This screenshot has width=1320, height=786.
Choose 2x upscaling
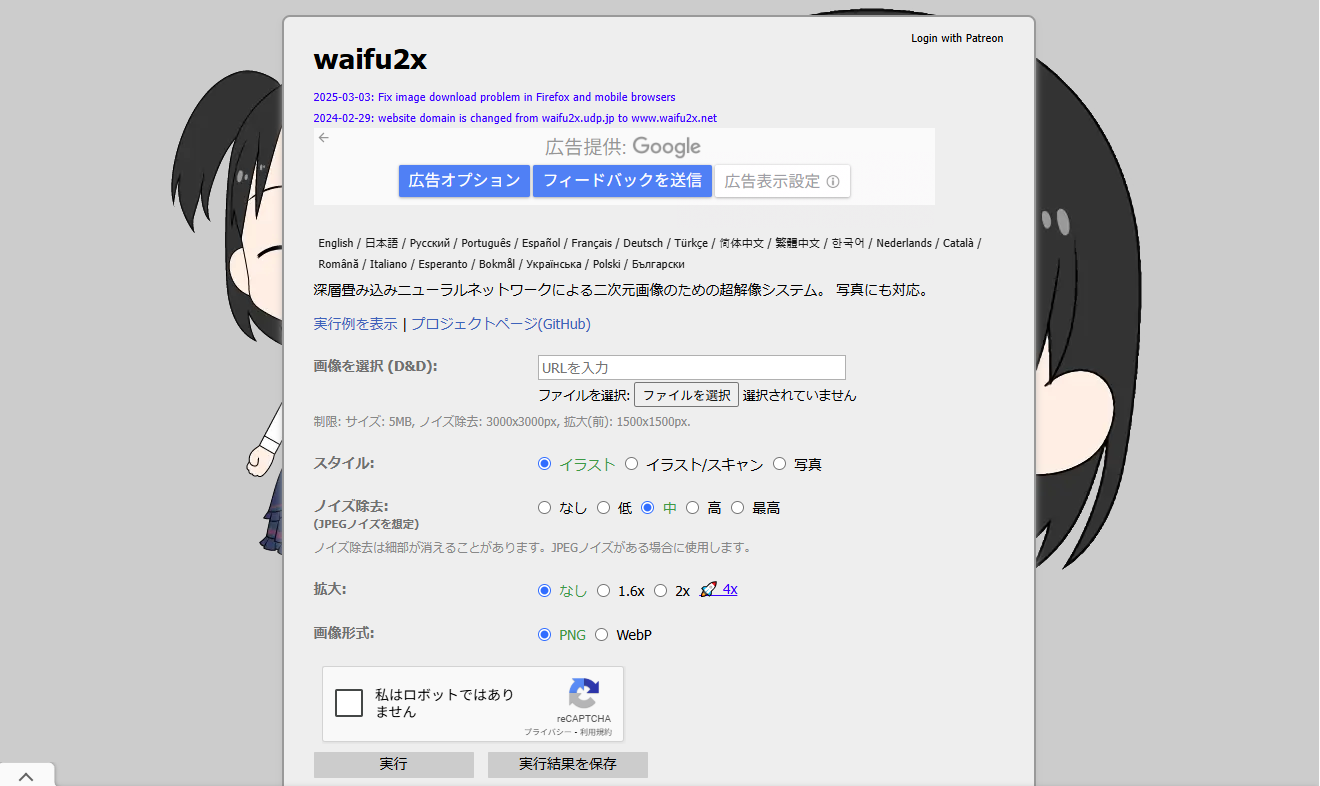(660, 591)
